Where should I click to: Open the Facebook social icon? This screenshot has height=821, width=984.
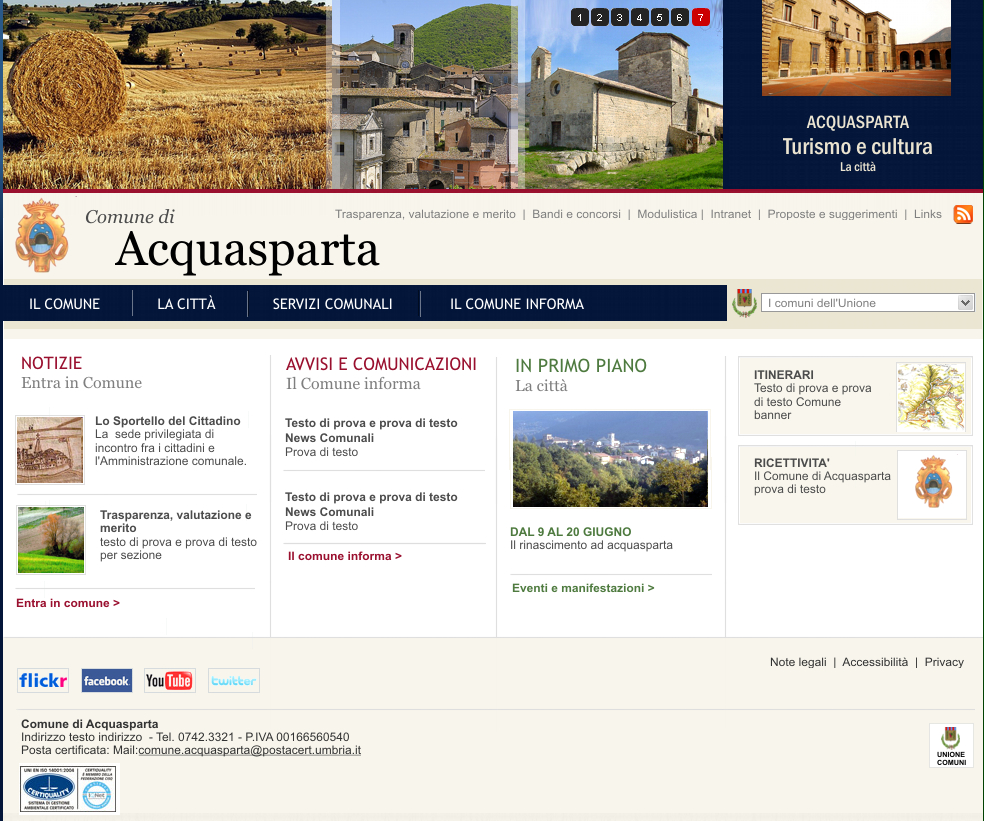(107, 680)
